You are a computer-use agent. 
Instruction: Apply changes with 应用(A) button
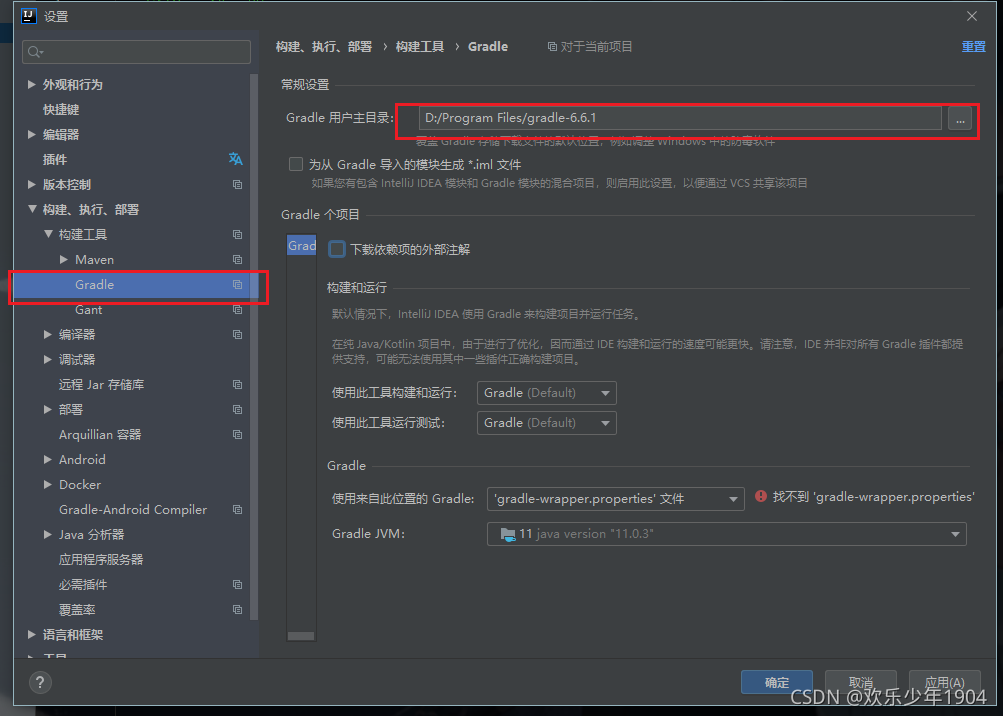tap(944, 682)
